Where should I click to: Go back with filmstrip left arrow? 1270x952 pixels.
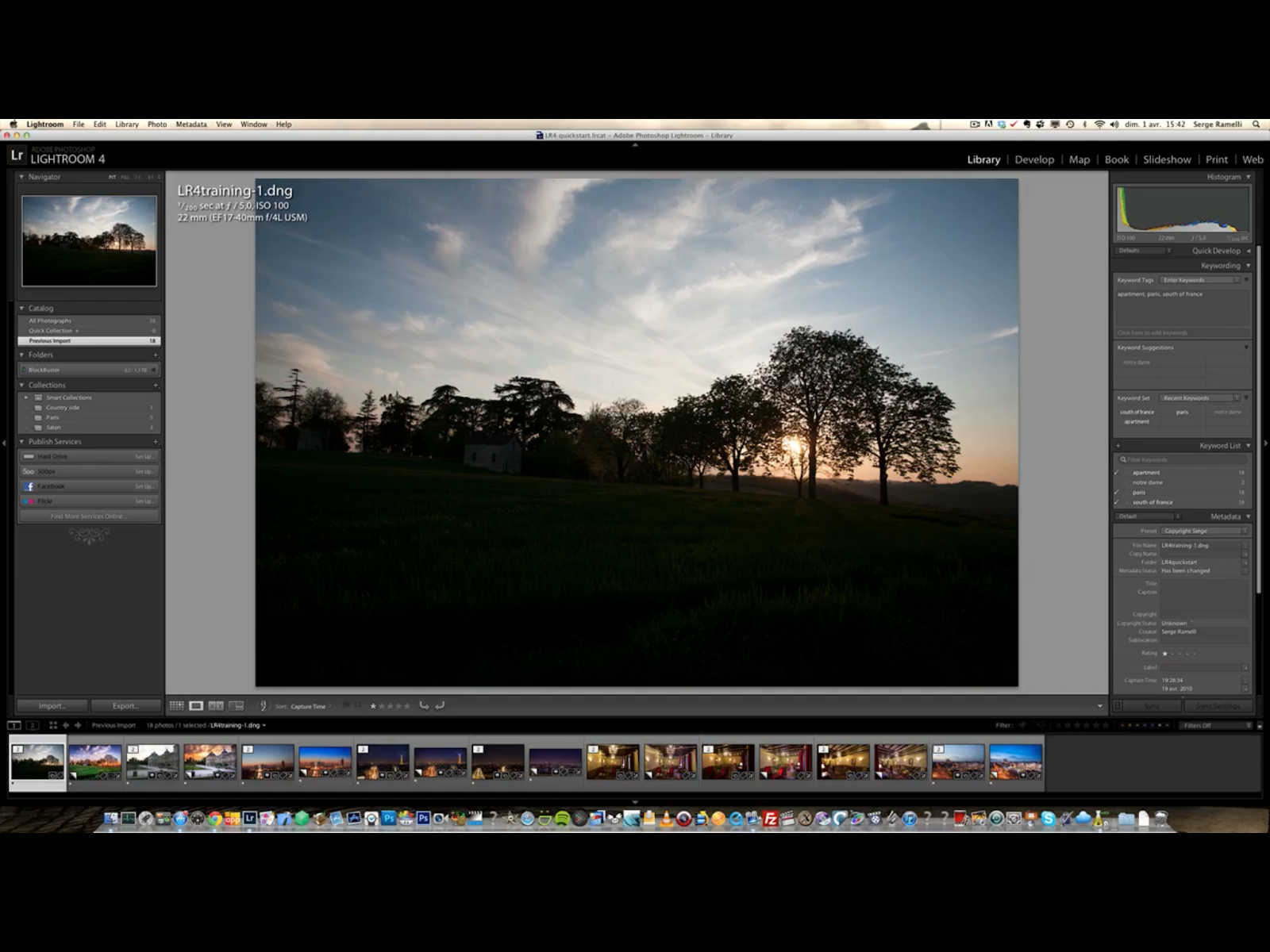pyautogui.click(x=66, y=725)
